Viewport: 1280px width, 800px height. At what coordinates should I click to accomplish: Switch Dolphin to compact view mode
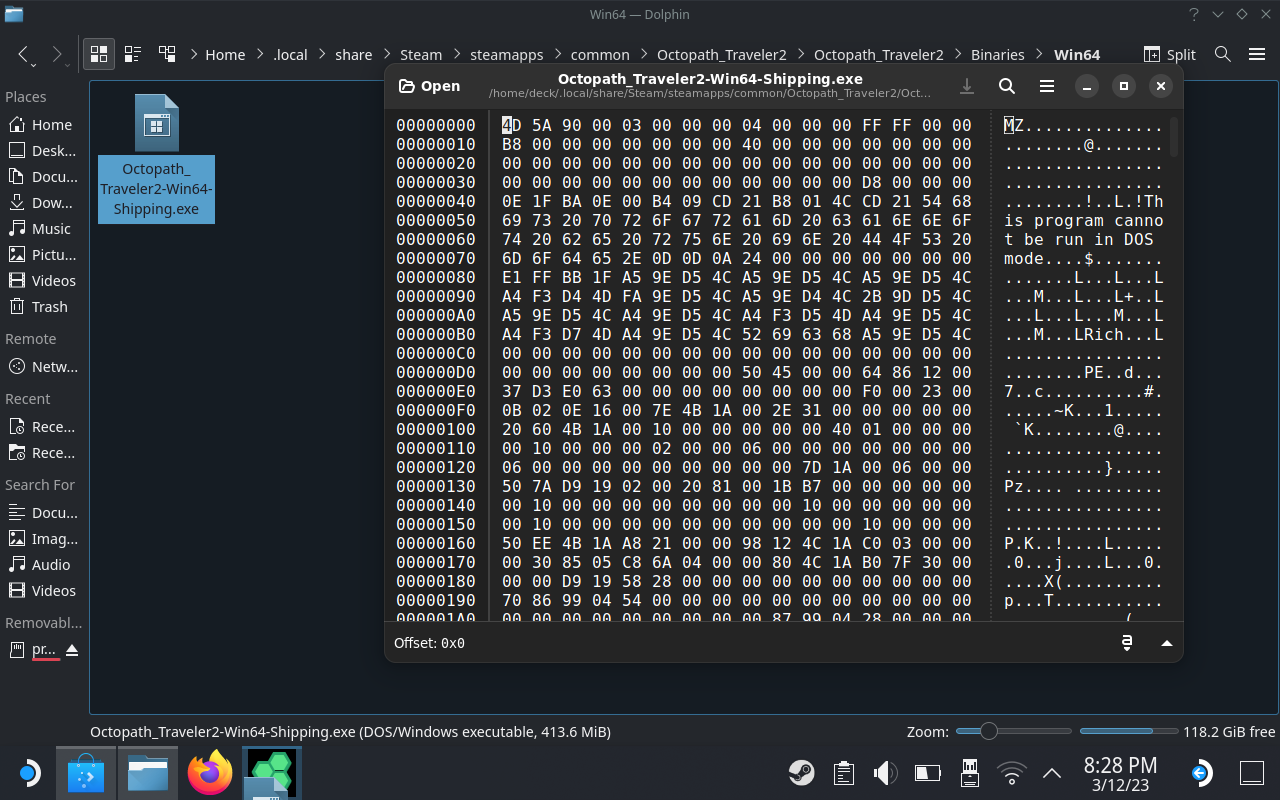132,54
